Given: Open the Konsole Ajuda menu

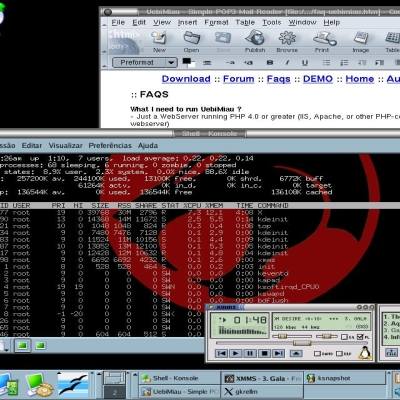Looking at the screenshot, I should coord(148,145).
